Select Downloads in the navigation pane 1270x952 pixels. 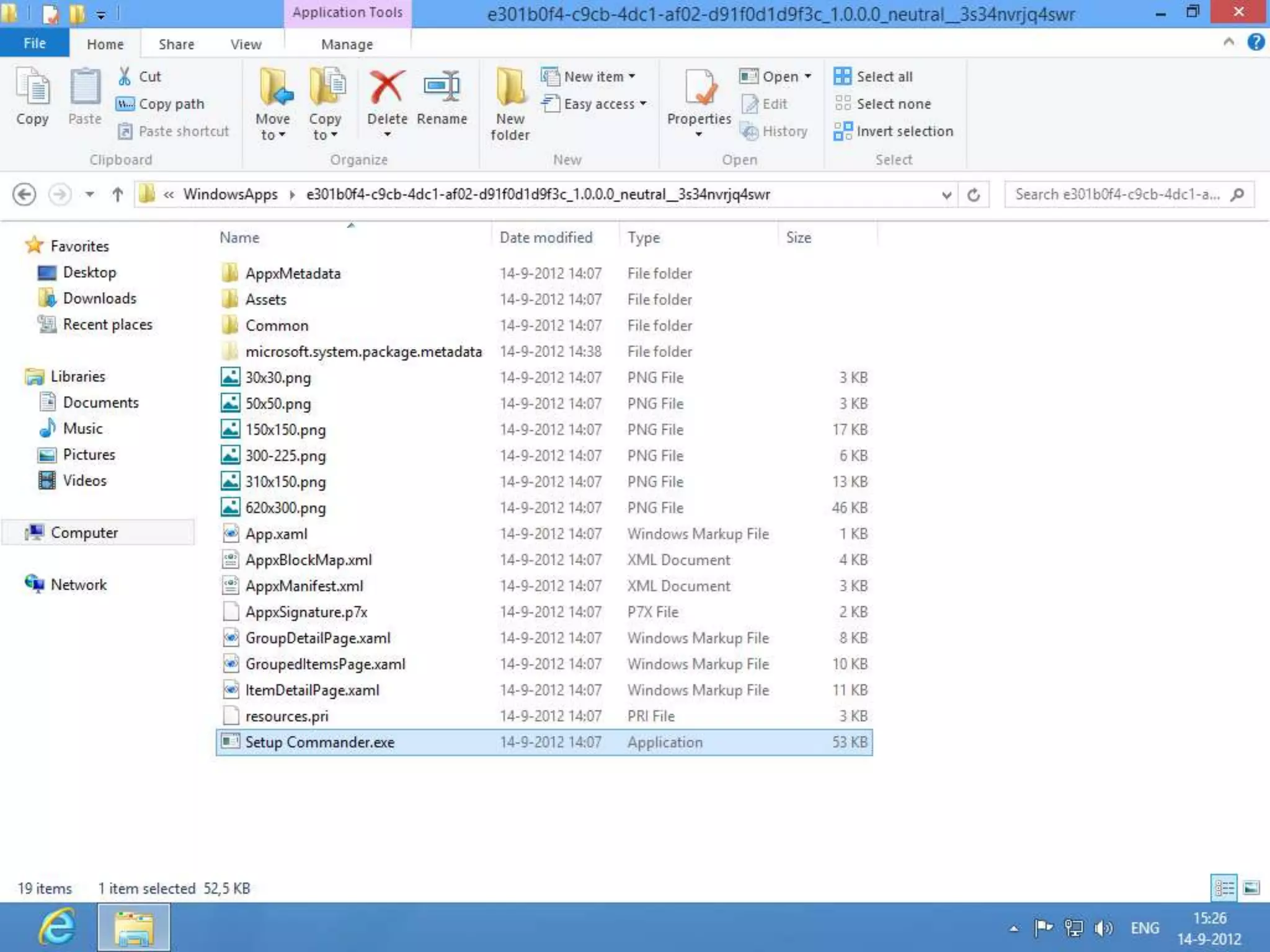tap(99, 298)
